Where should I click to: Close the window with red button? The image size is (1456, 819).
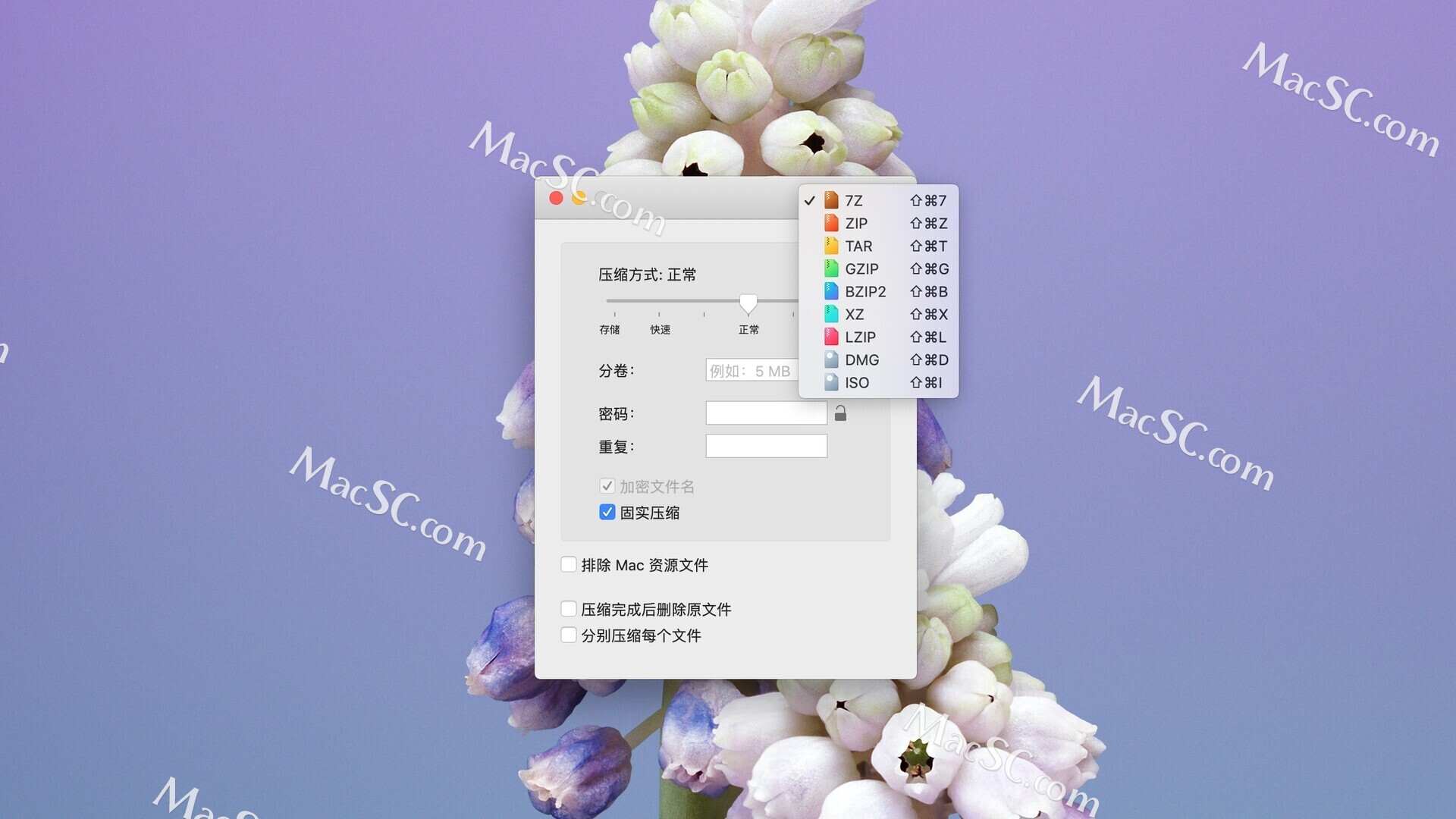[556, 198]
